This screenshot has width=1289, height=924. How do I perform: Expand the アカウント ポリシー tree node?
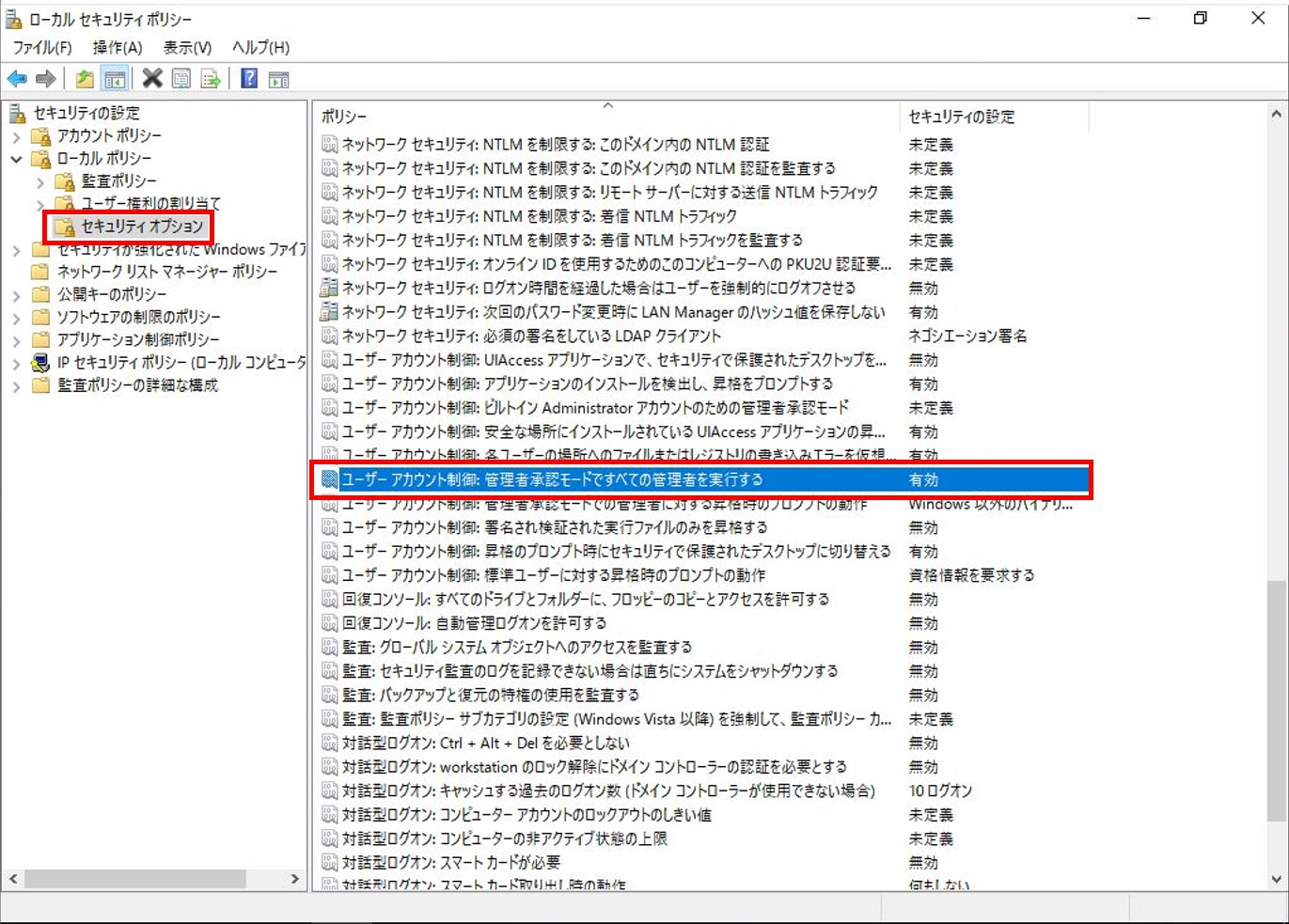tap(18, 135)
